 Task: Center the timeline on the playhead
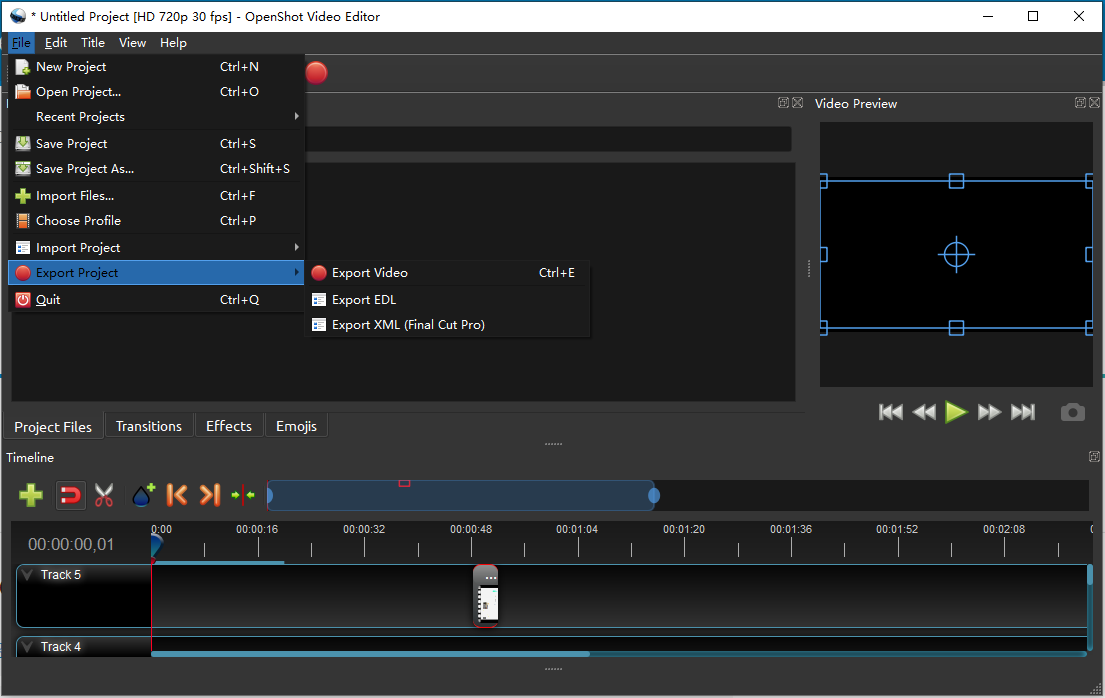[243, 495]
